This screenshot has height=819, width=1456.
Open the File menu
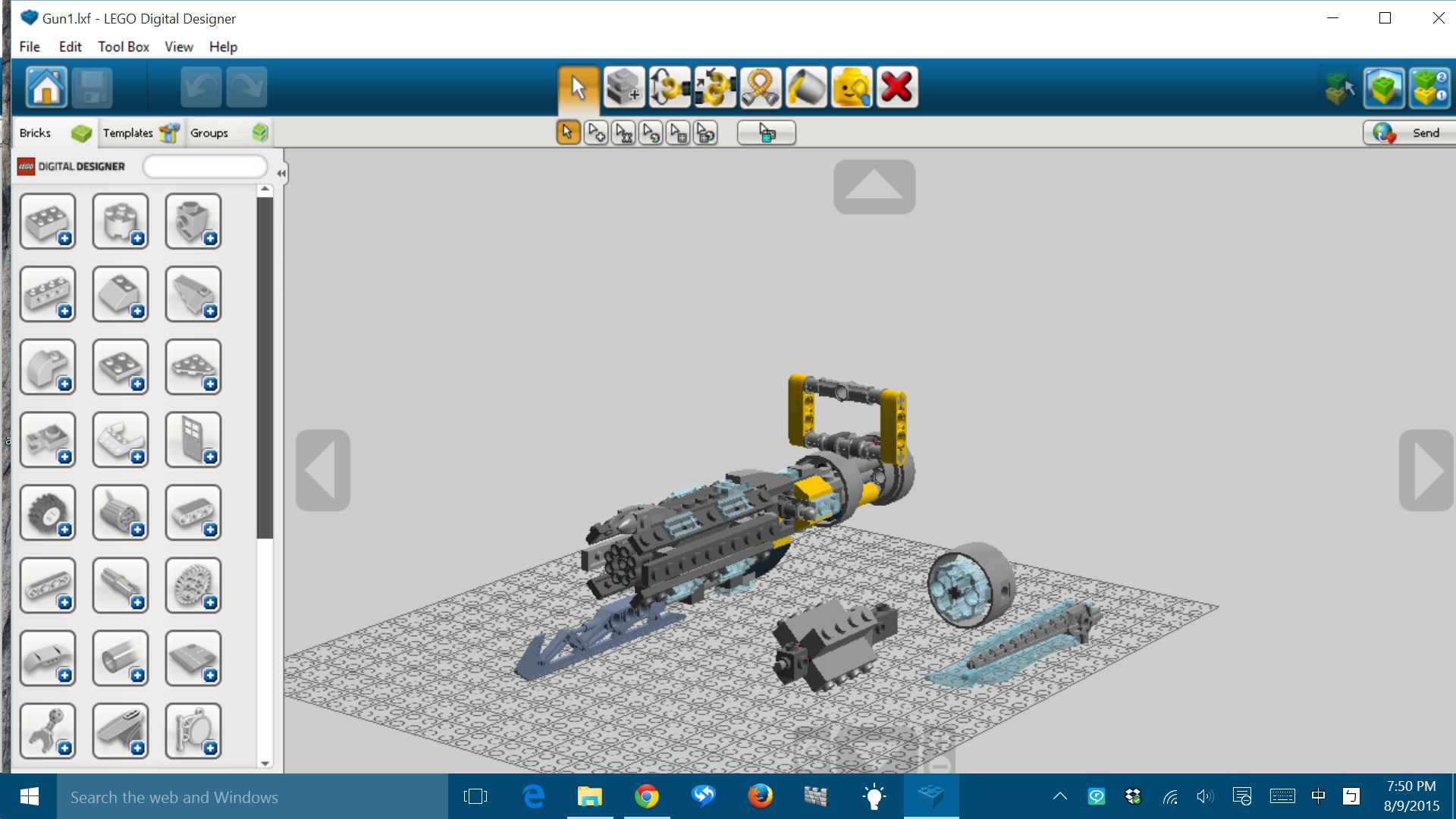pos(30,46)
